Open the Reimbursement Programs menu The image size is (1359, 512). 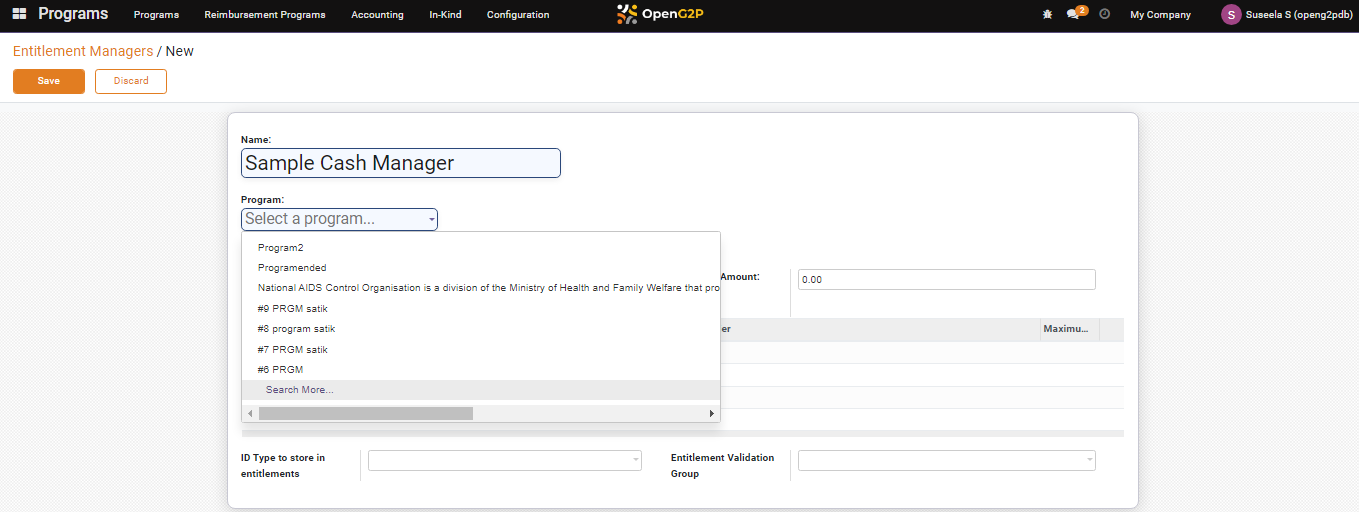pyautogui.click(x=264, y=15)
